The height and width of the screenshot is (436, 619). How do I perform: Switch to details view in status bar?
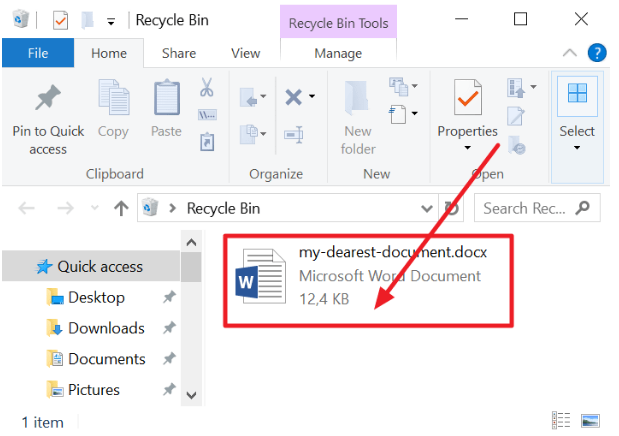(x=561, y=421)
